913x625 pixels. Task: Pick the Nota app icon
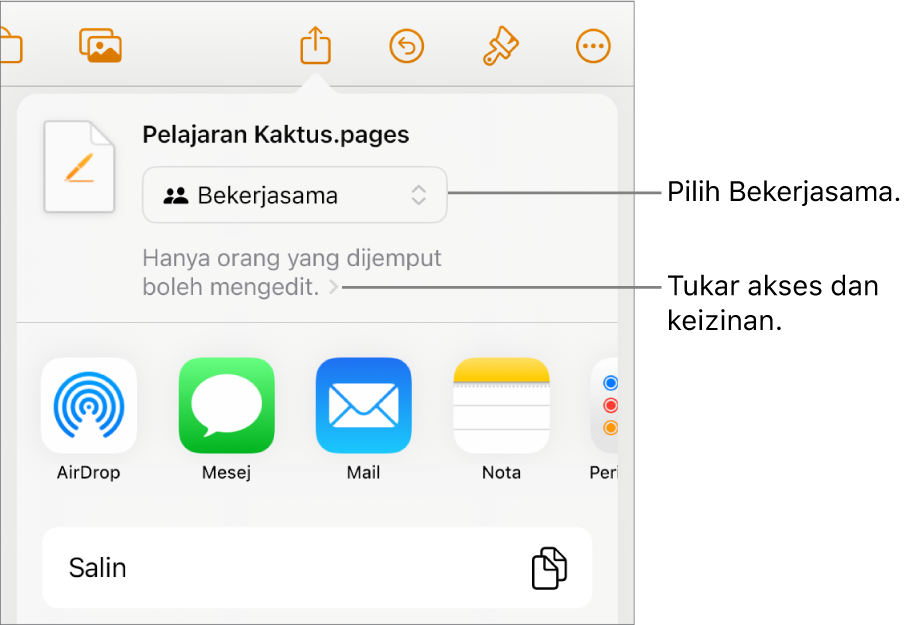[x=501, y=405]
